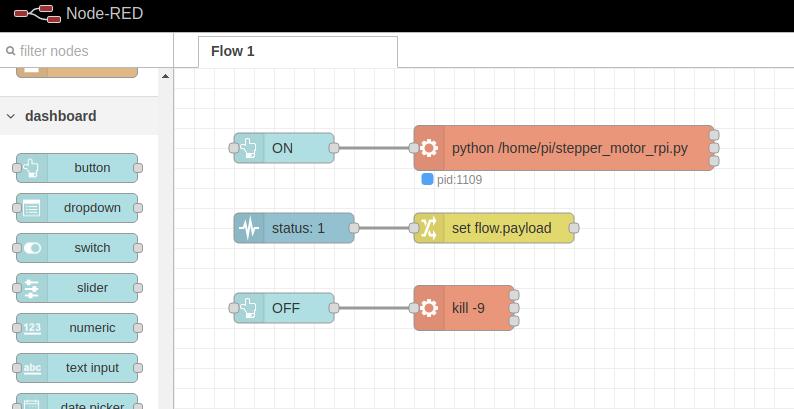
Task: Click the filter nodes search field
Action: pos(87,51)
